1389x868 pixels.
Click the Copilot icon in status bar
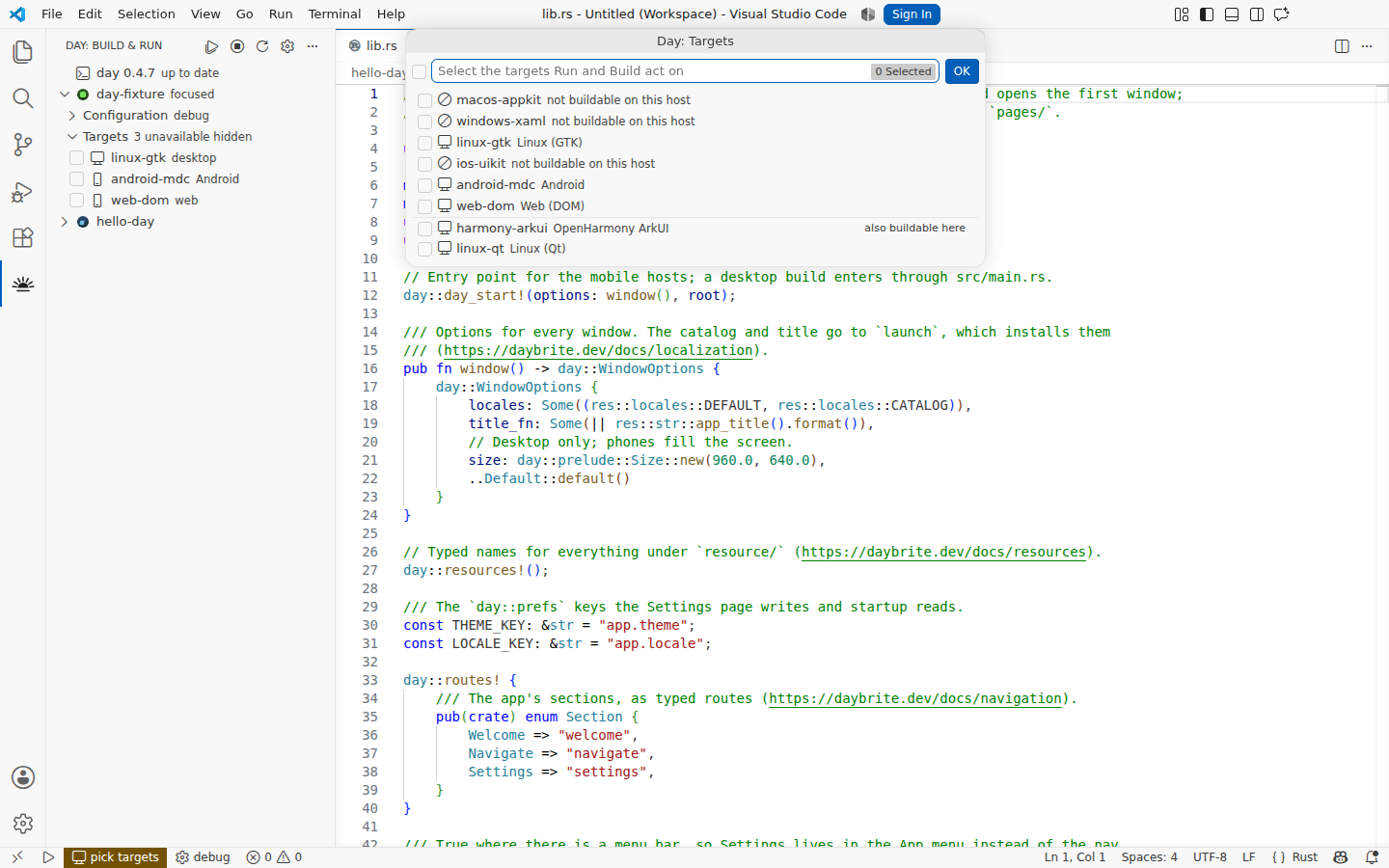tap(1341, 857)
